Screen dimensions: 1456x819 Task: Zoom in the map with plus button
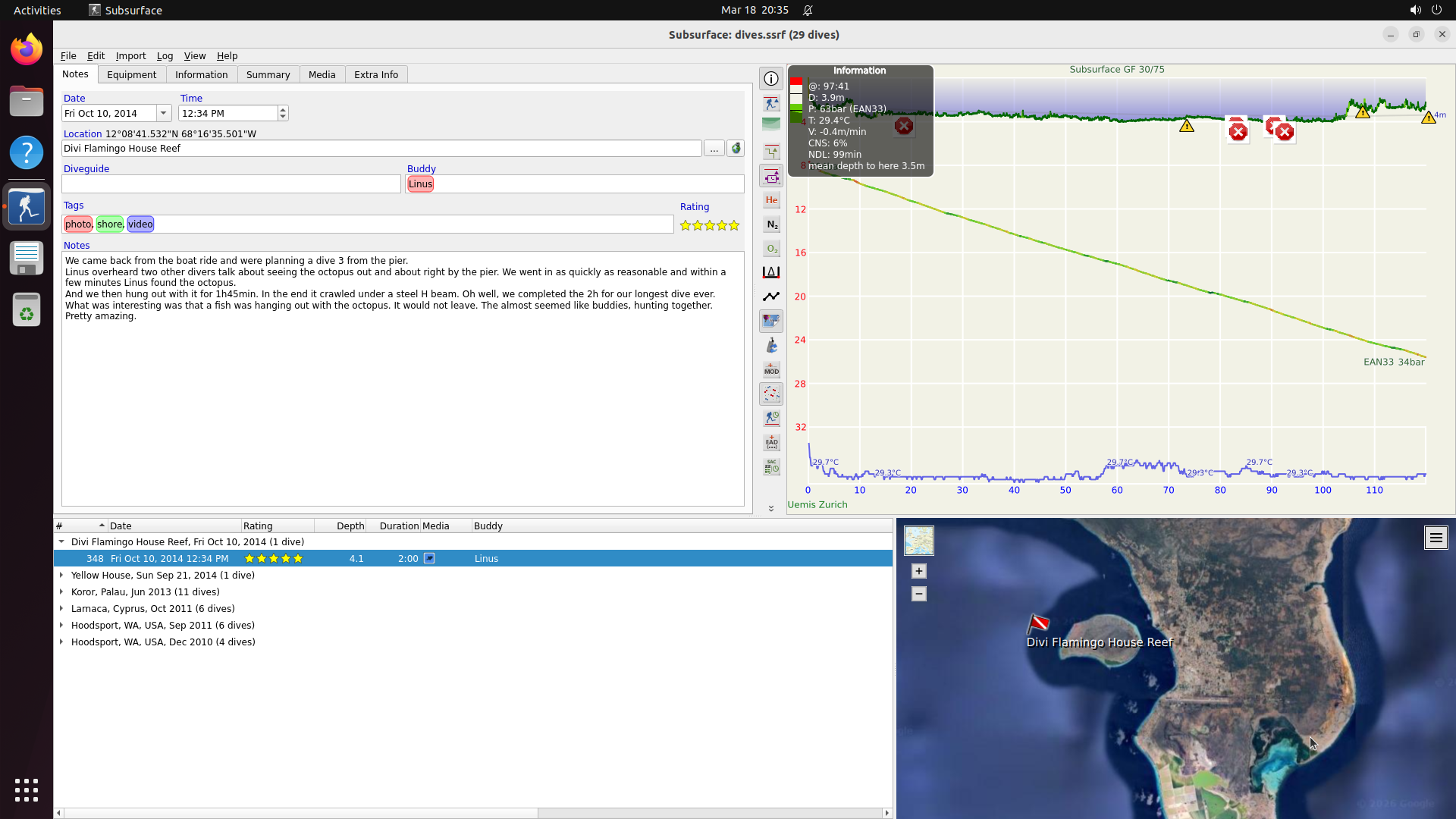pos(918,572)
